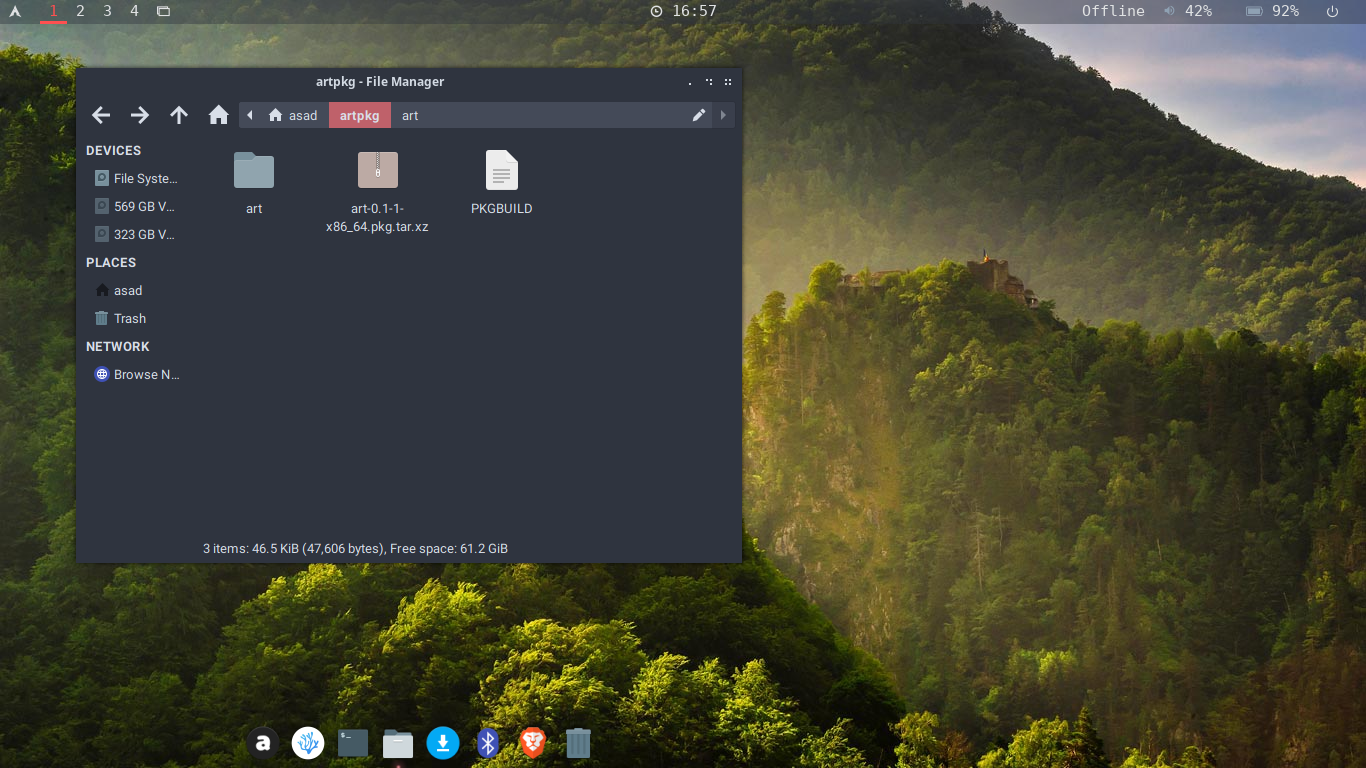
Task: Switch to workspace 3
Action: [107, 11]
